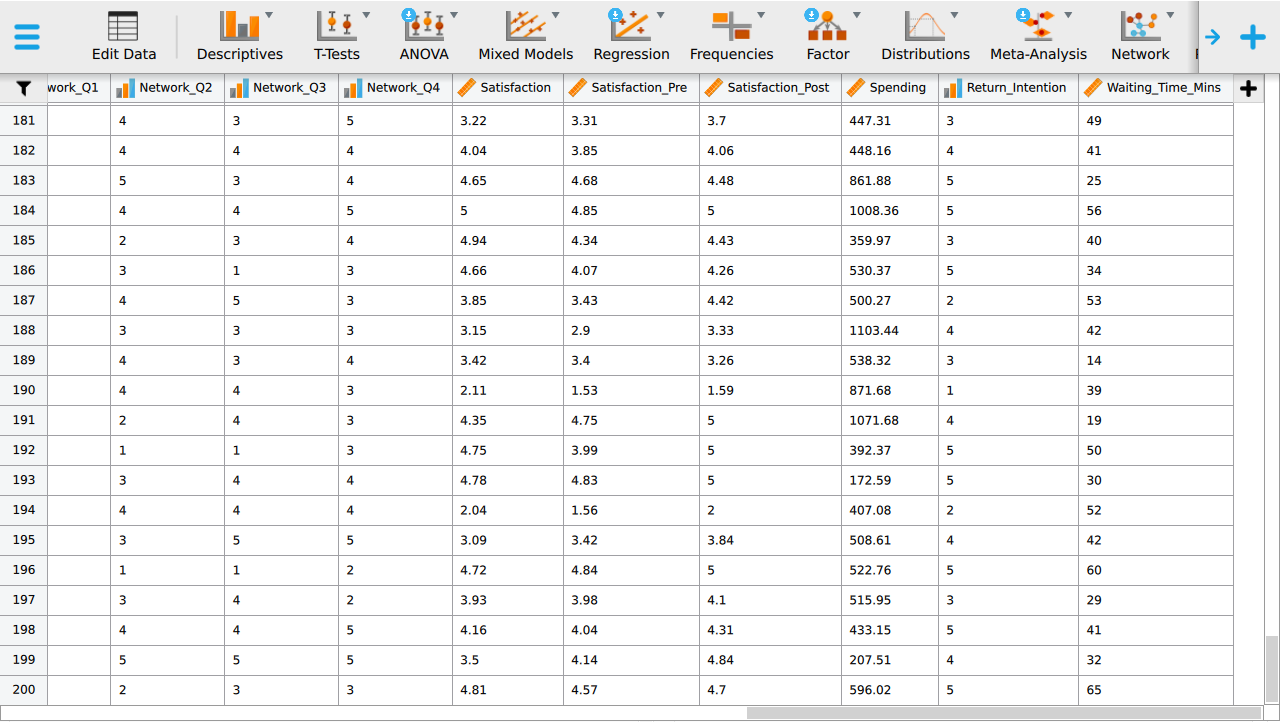Viewport: 1281px width, 722px height.
Task: Click the horizontal scrollbar thumb
Action: click(x=1004, y=713)
